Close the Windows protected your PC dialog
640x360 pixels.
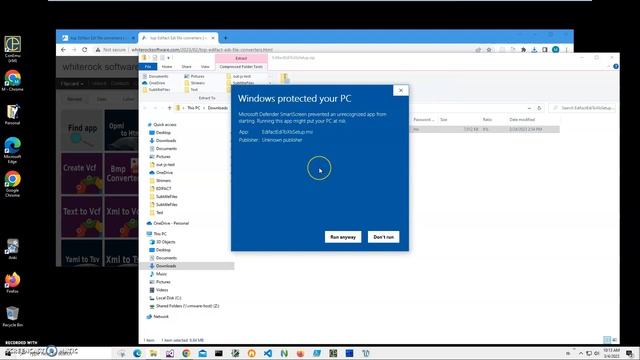coord(401,90)
